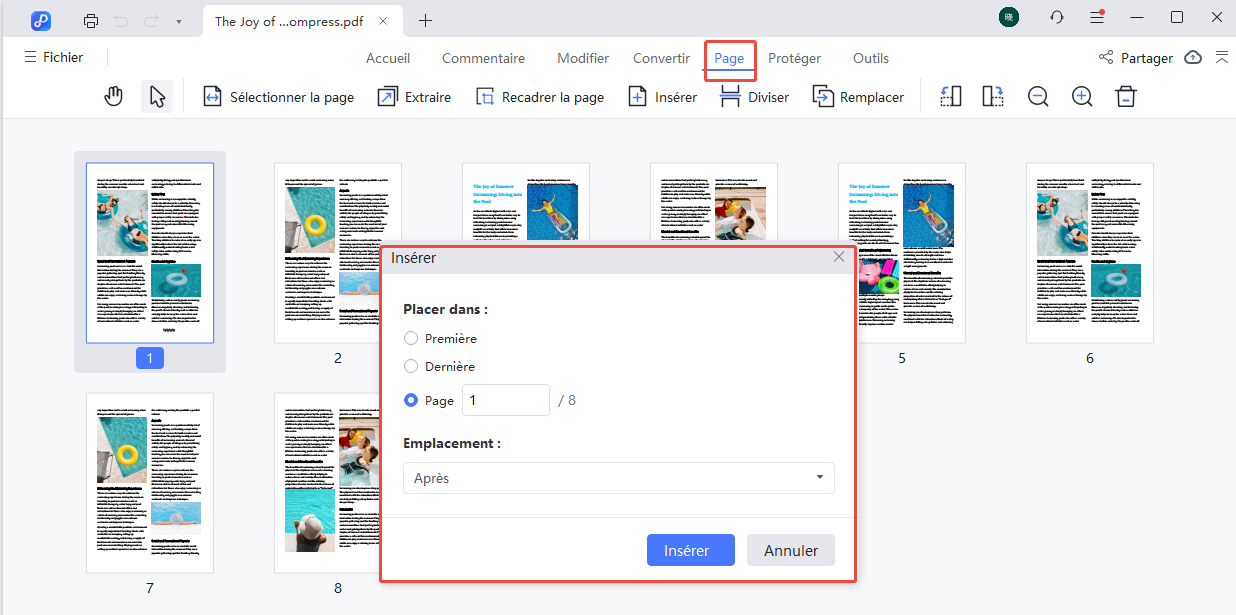
Task: Rotate pages left using rotation icon
Action: [x=950, y=95]
